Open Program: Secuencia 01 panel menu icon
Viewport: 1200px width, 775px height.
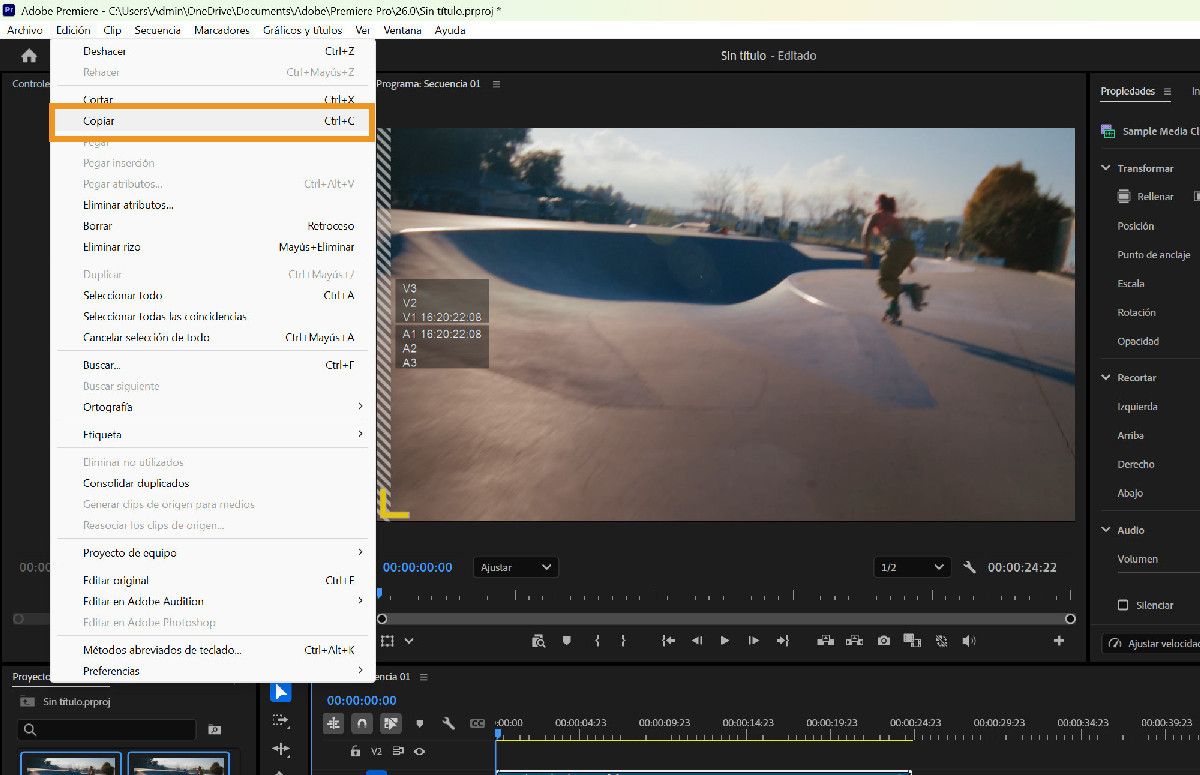[x=496, y=84]
